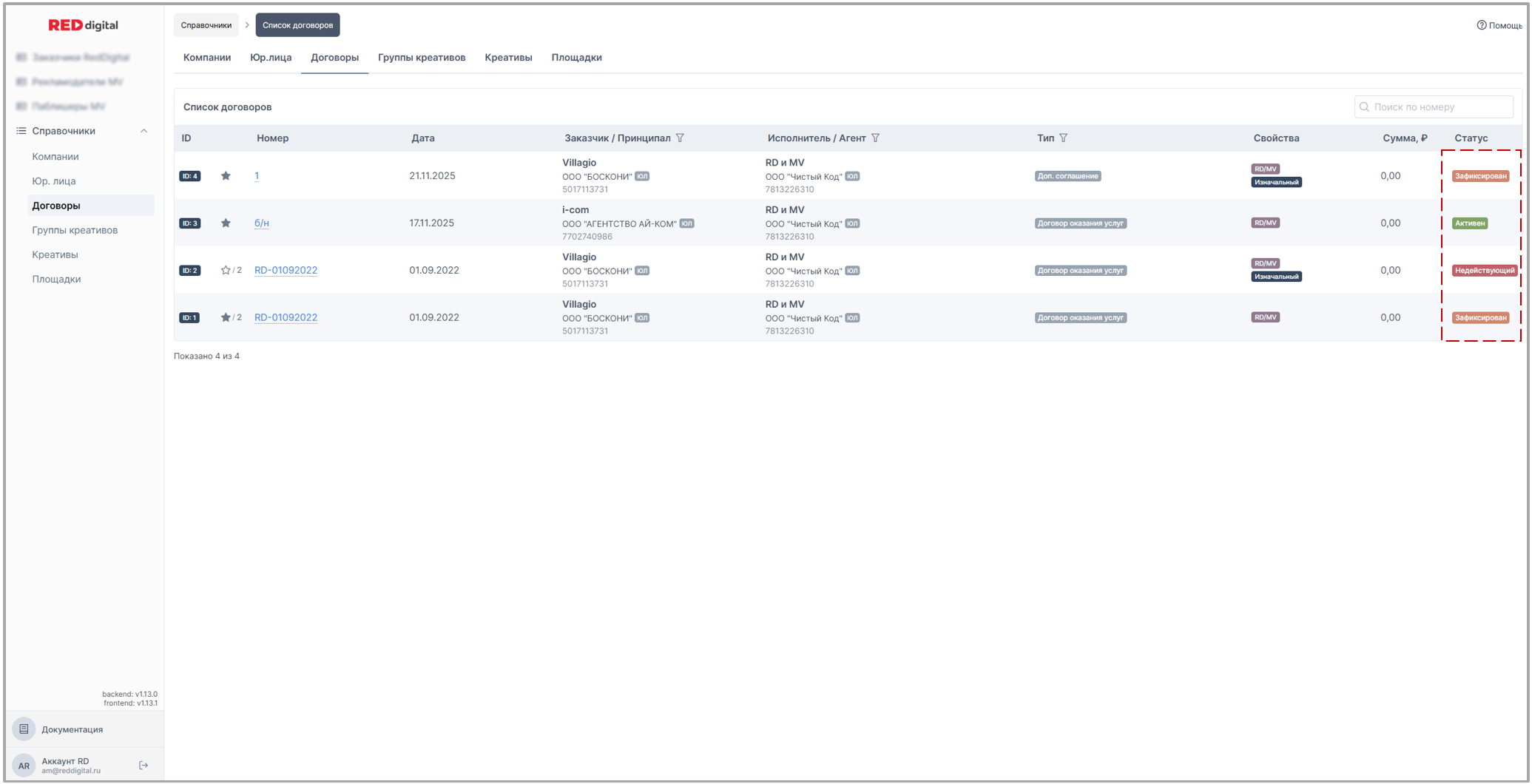Open the Тип column filter icon

pos(1063,138)
